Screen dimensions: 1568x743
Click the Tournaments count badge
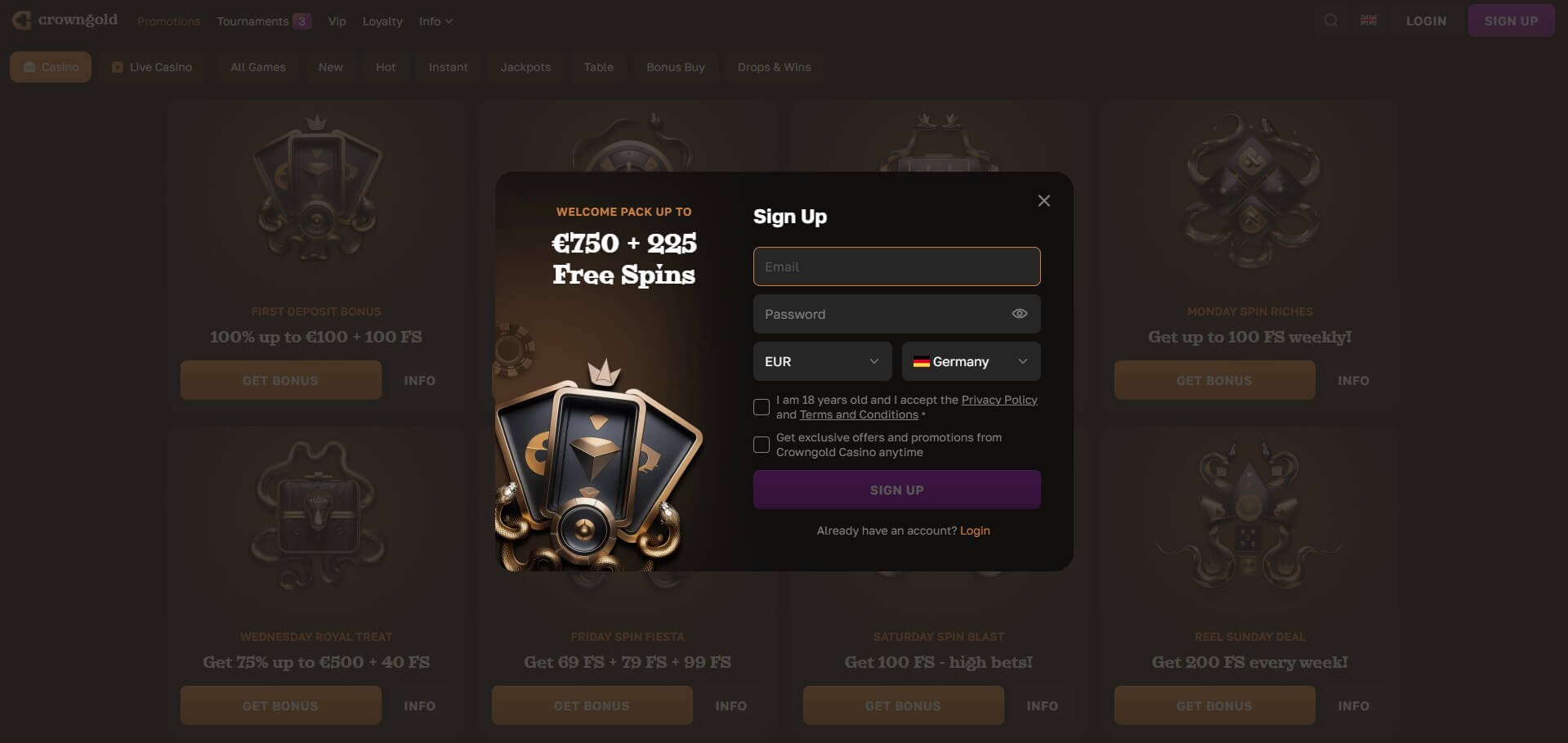302,21
